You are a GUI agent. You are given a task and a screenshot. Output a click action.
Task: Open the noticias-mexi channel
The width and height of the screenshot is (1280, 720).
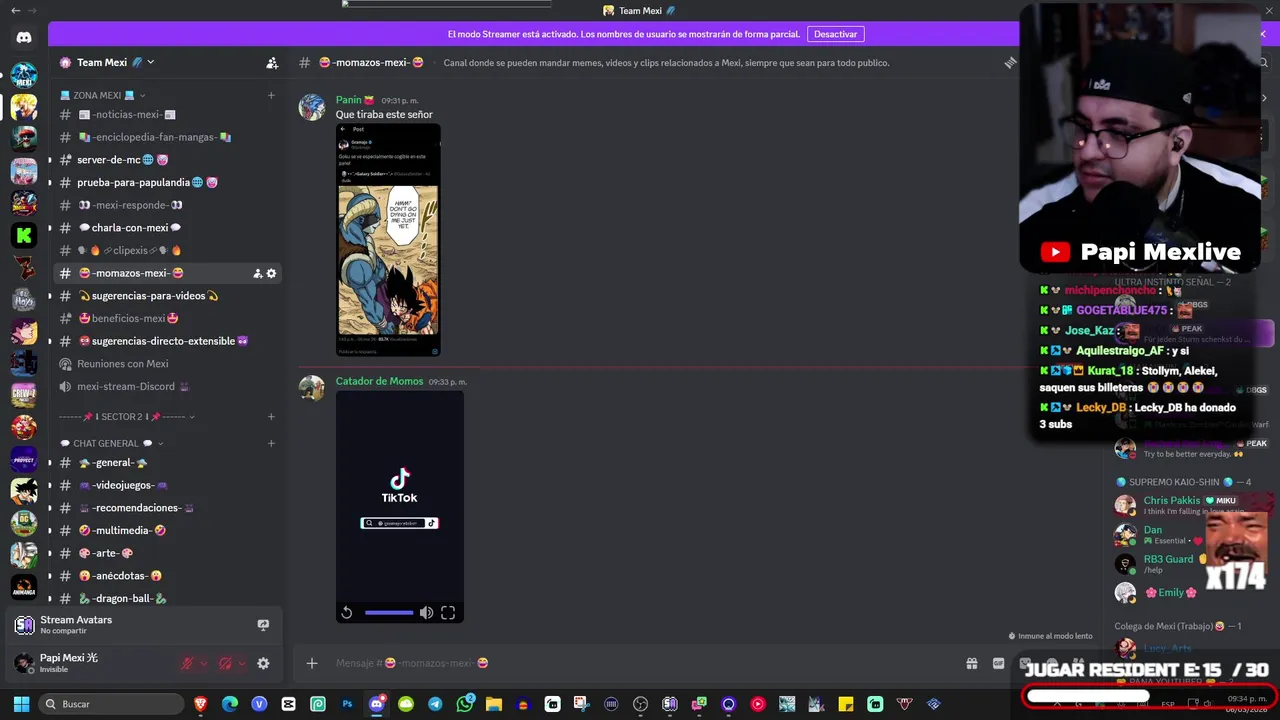pos(168,115)
